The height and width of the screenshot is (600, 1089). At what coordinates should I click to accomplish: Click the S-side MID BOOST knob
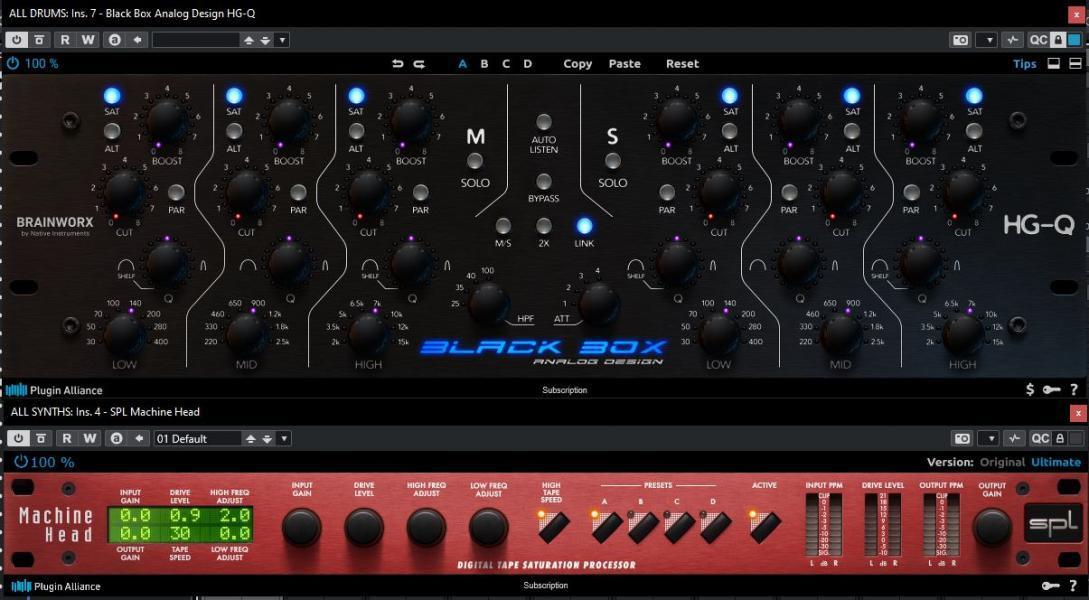coord(799,122)
